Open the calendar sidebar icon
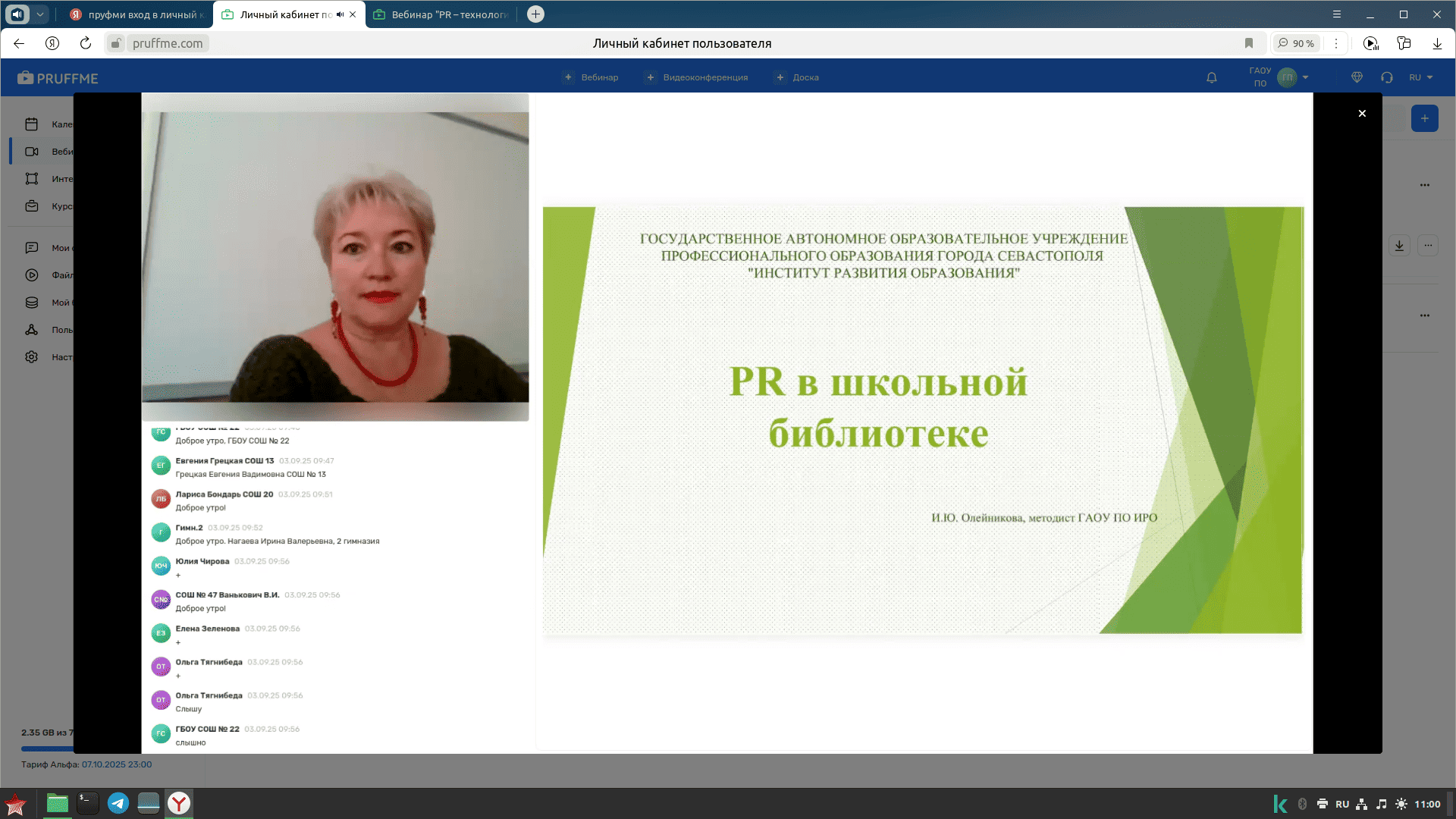Screen dimensions: 1456x819 click(x=32, y=124)
